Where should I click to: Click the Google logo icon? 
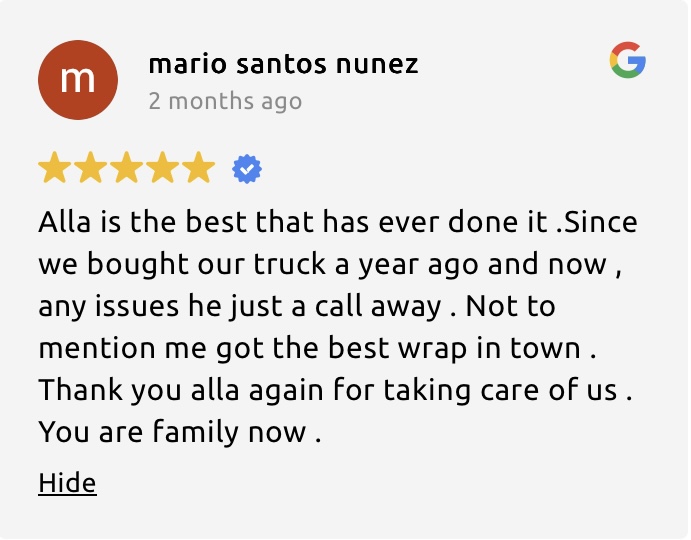point(628,60)
